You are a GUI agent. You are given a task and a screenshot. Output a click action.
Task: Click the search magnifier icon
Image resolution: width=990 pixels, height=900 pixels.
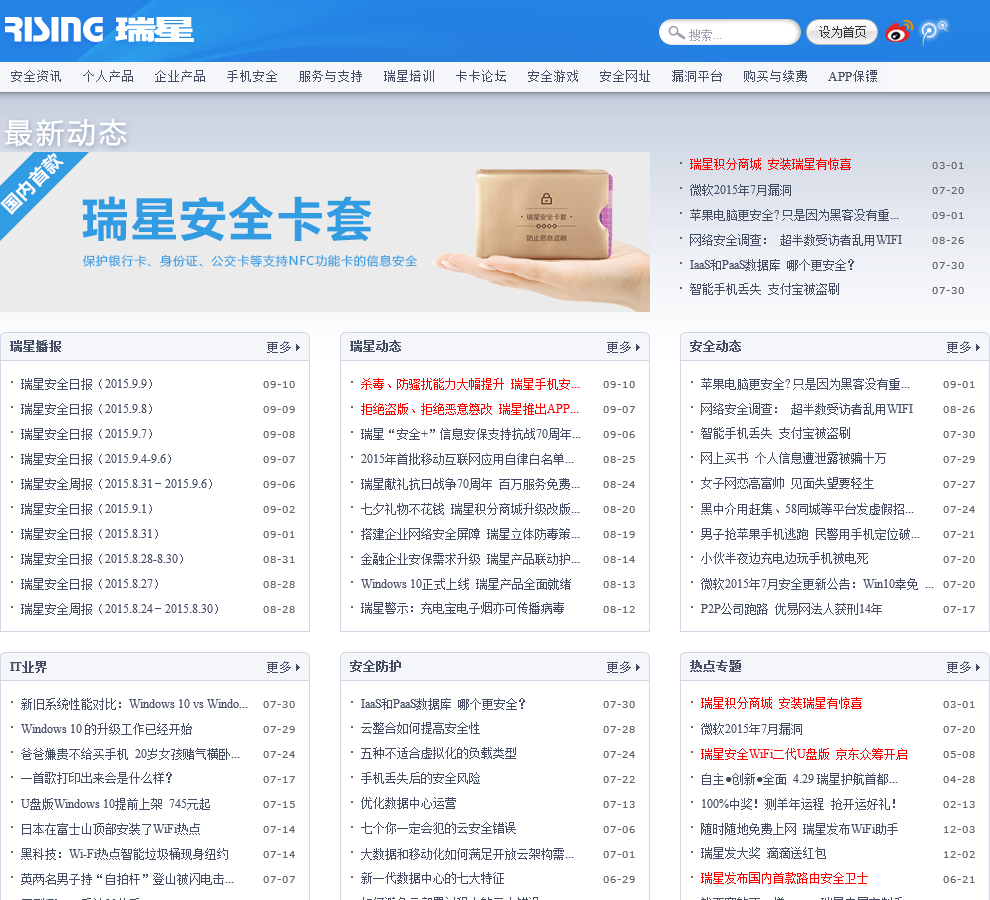[676, 32]
